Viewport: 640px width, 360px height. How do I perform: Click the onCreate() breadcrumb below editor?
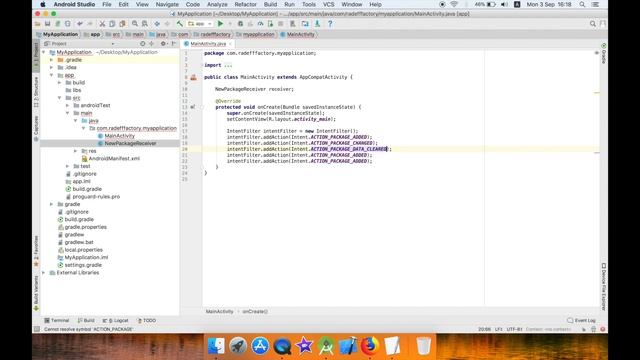pyautogui.click(x=255, y=311)
